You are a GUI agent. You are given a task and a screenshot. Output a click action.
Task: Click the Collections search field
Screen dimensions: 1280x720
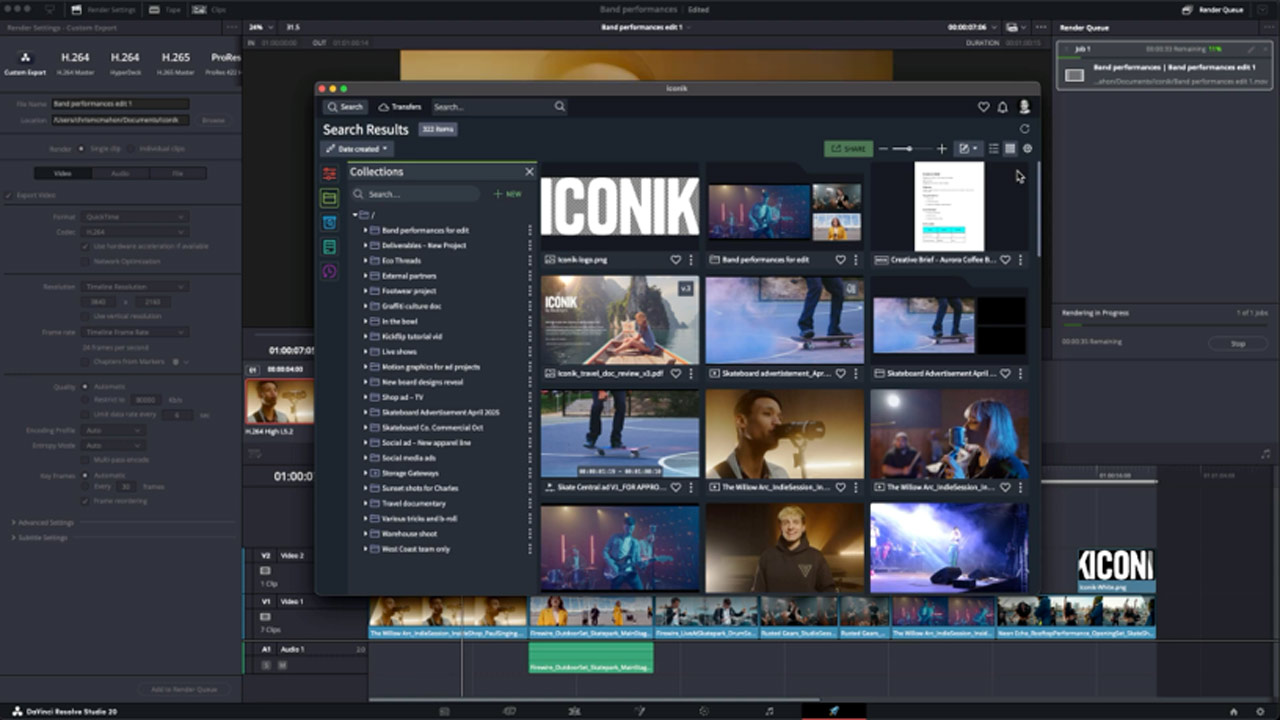(x=414, y=194)
